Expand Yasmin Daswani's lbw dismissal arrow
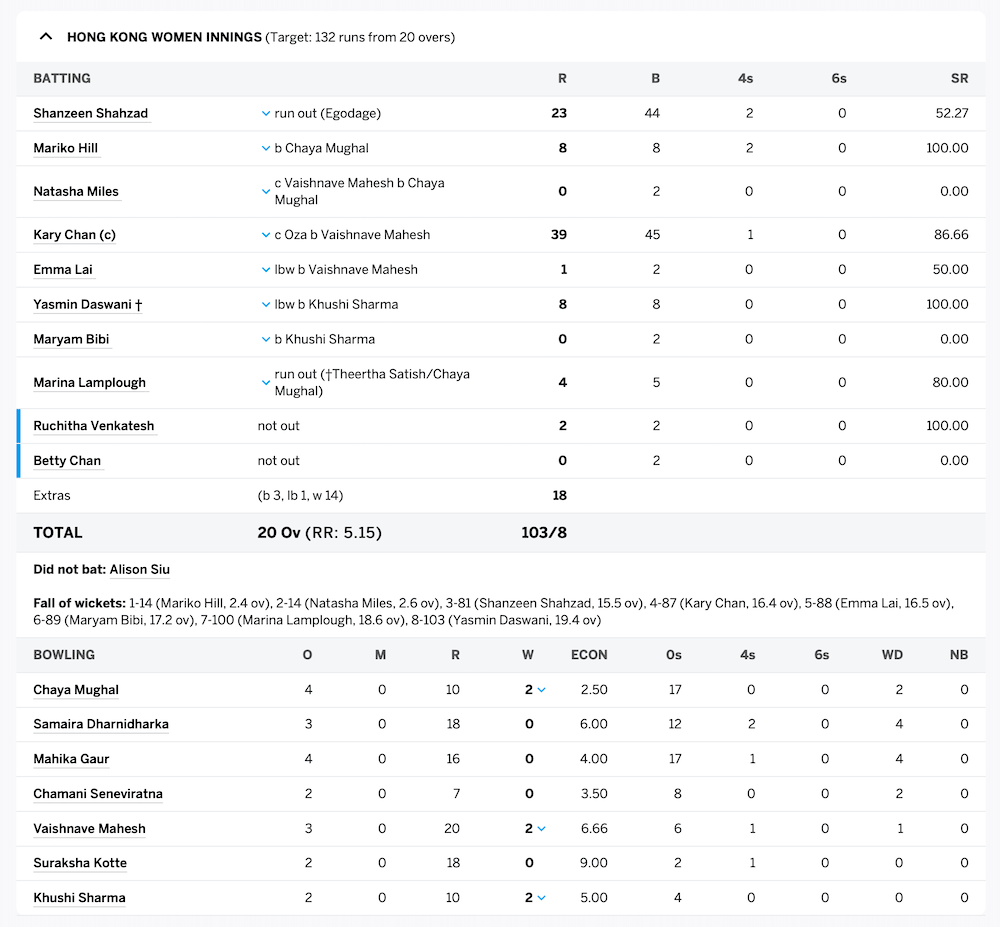Screen dimensions: 1000x927 point(265,305)
